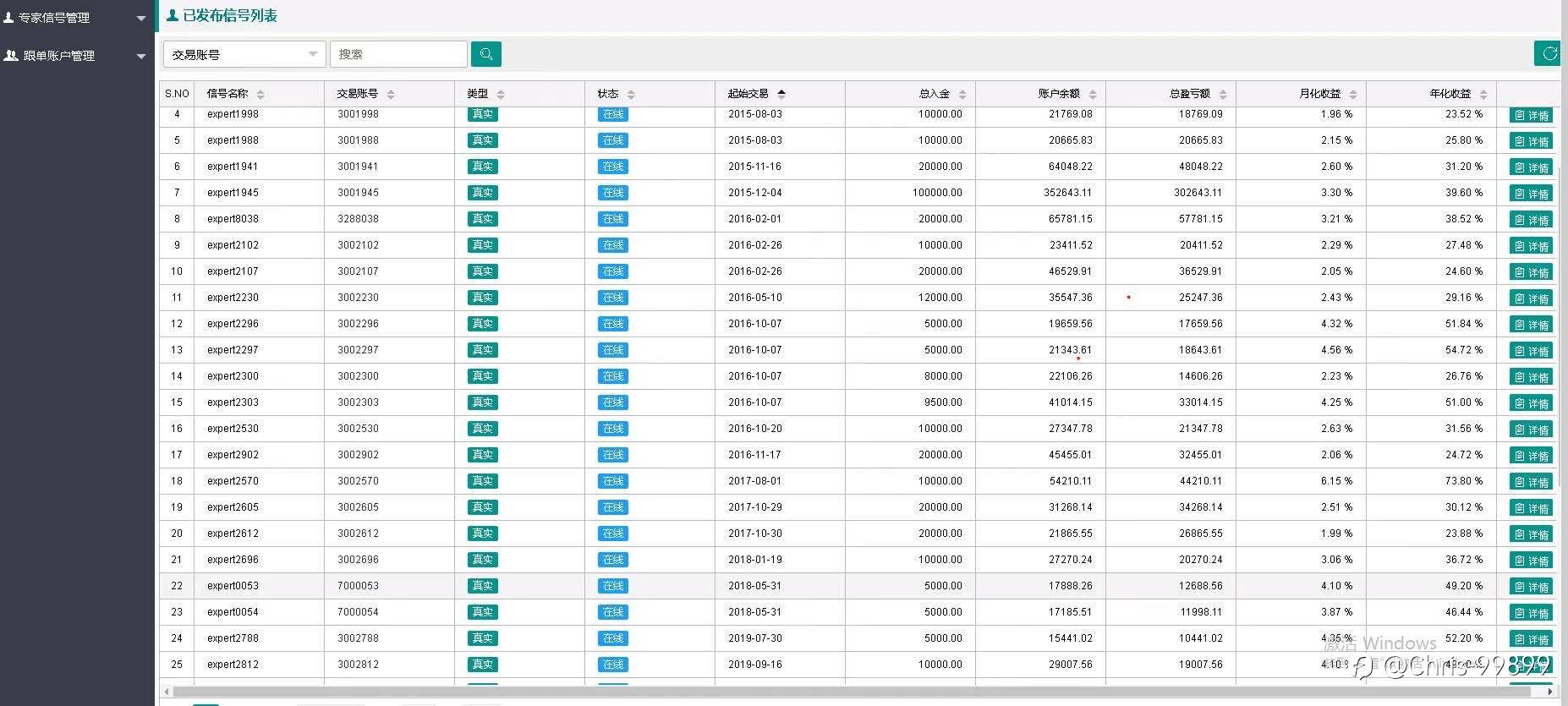
Task: Click right arrow of horizontal scrollbar
Action: [x=1550, y=692]
